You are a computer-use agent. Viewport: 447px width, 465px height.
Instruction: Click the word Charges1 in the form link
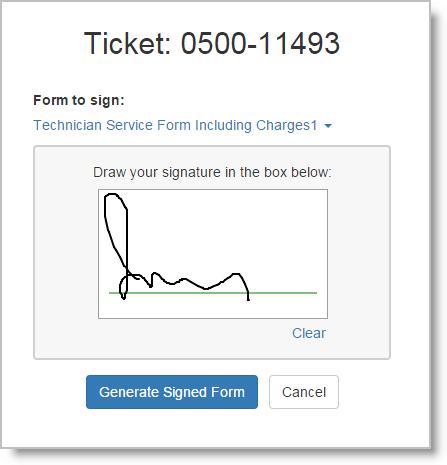click(x=287, y=125)
